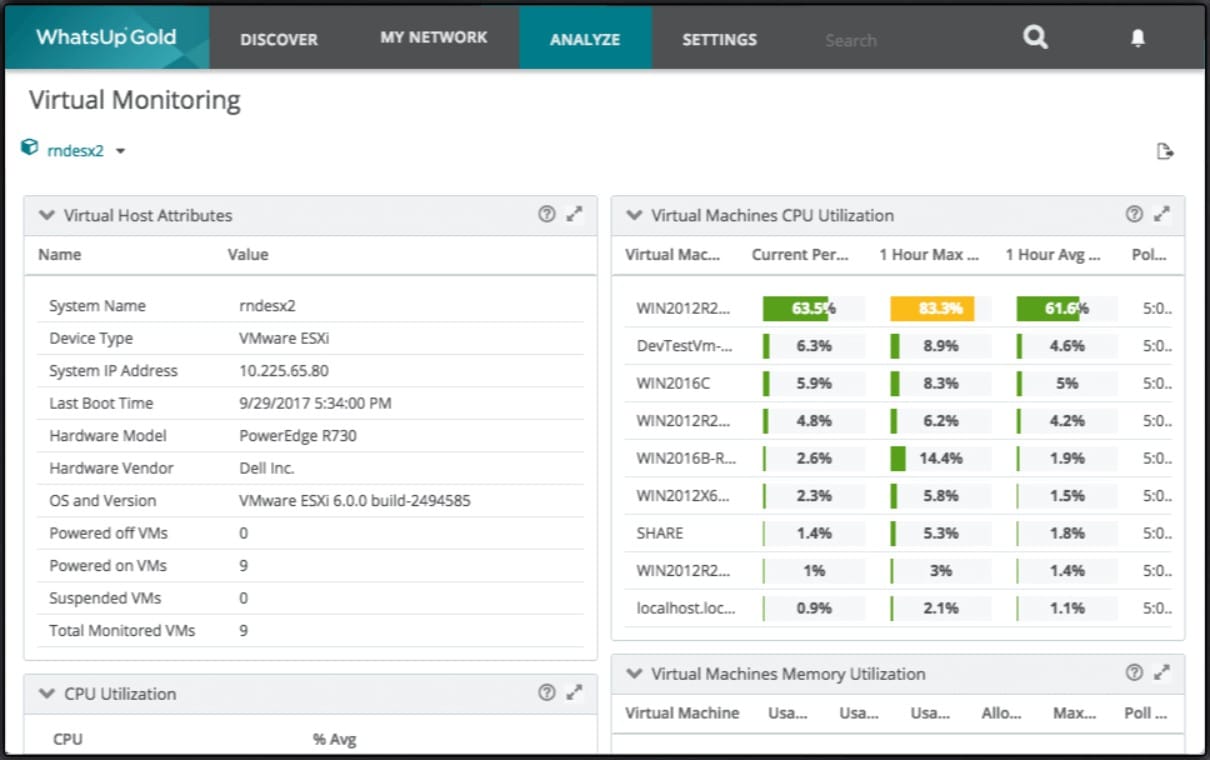Open help for Virtual Host Attributes
The height and width of the screenshot is (760, 1210).
[546, 214]
